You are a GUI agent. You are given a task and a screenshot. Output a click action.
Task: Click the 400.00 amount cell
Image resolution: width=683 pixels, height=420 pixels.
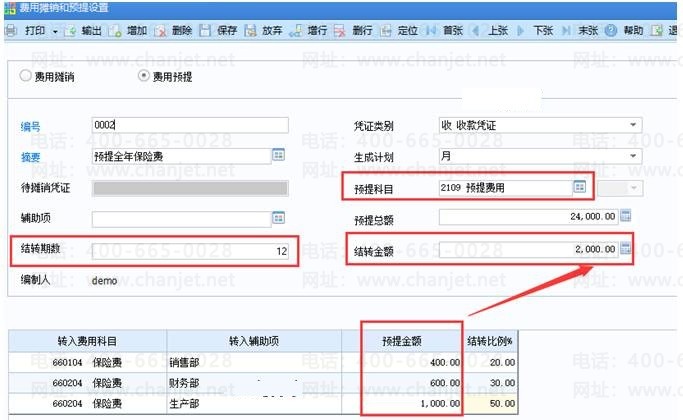pos(402,362)
